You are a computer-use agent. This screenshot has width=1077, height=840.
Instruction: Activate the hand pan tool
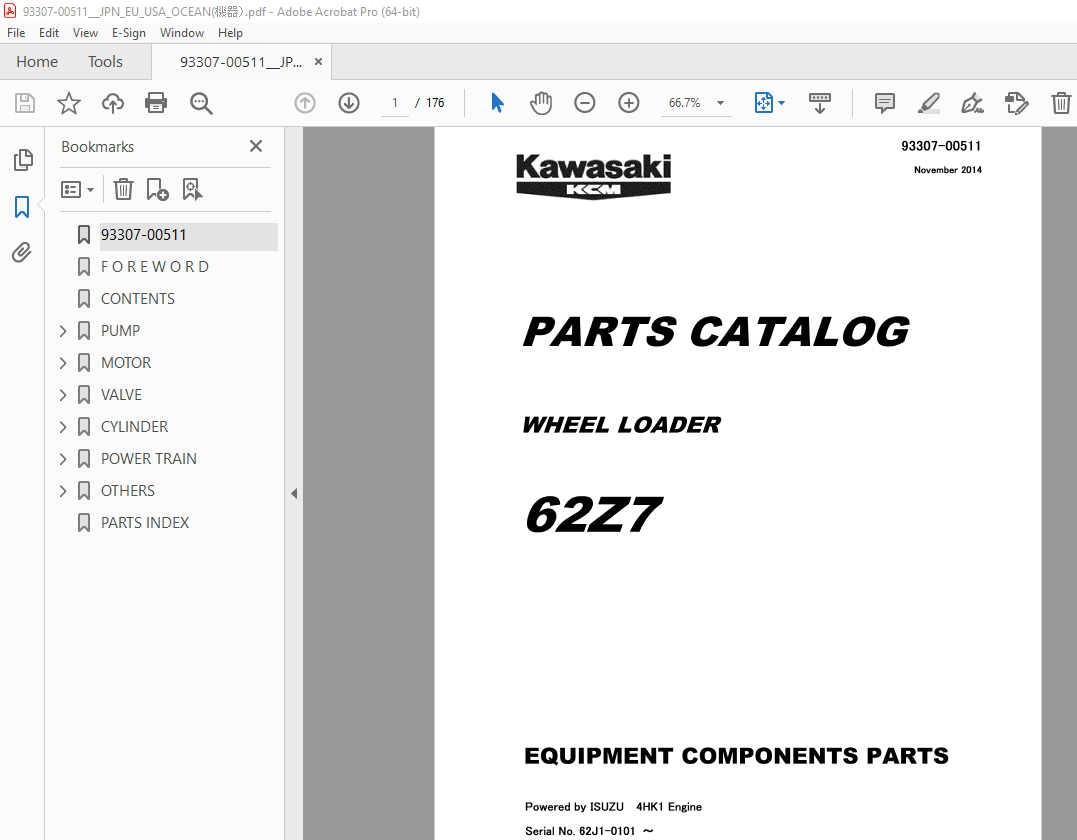(541, 103)
